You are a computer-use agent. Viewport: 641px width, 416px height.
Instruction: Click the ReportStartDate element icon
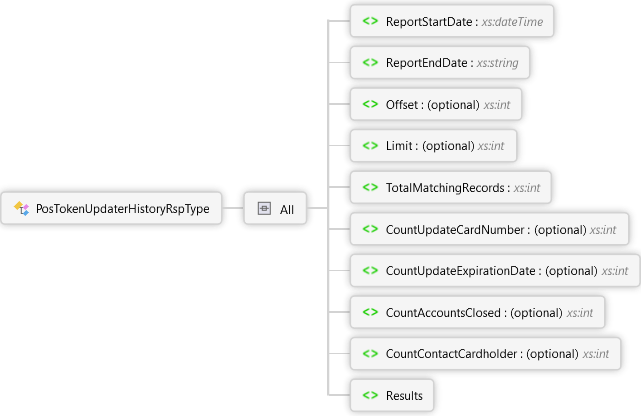(x=369, y=21)
